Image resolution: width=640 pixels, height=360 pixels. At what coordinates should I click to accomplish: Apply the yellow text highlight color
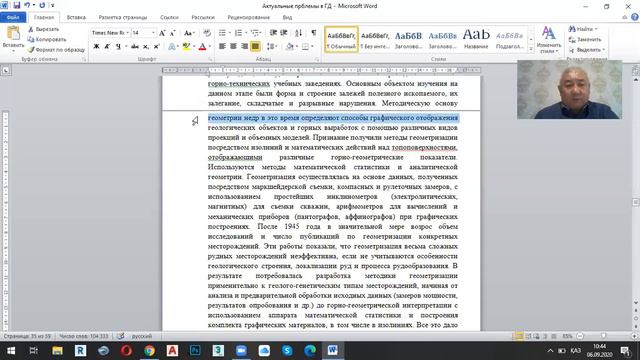186,47
